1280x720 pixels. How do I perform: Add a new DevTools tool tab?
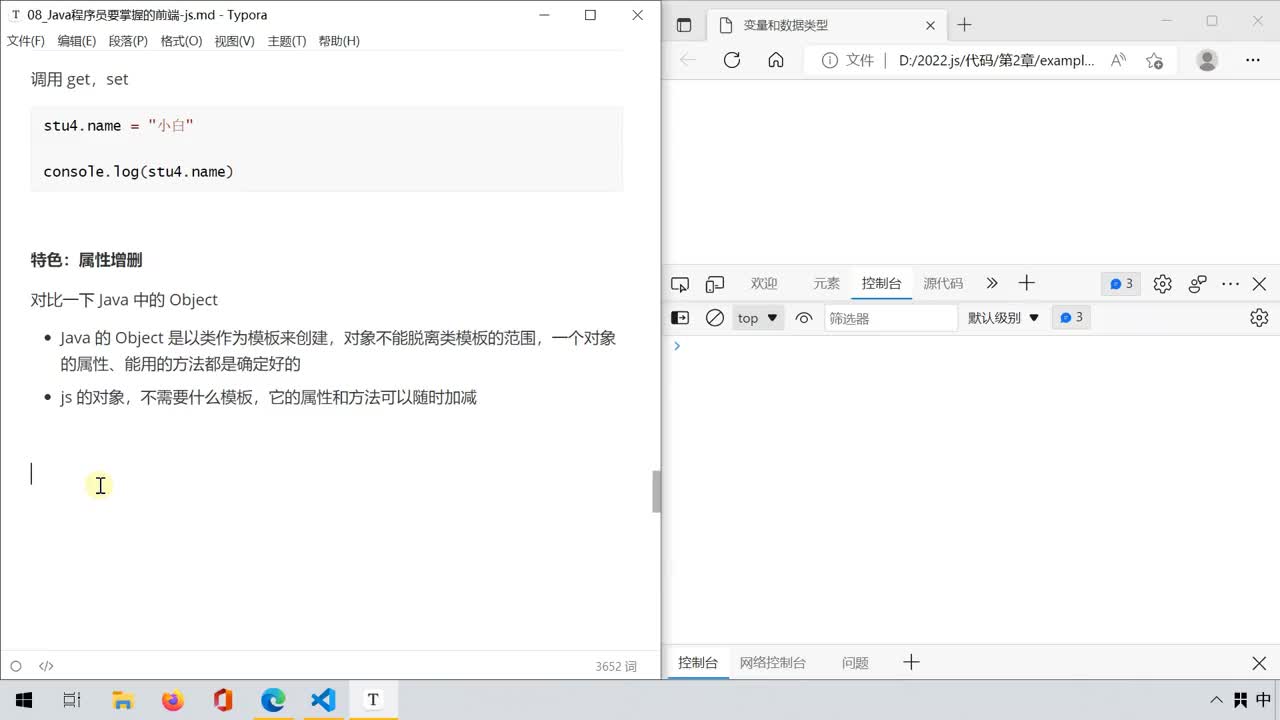pyautogui.click(x=1026, y=284)
